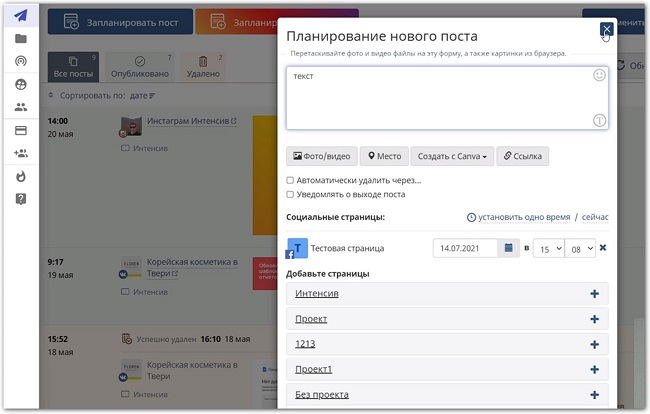Screen dimensions: 650x414
Task: Click the post text input area
Action: 440,98
